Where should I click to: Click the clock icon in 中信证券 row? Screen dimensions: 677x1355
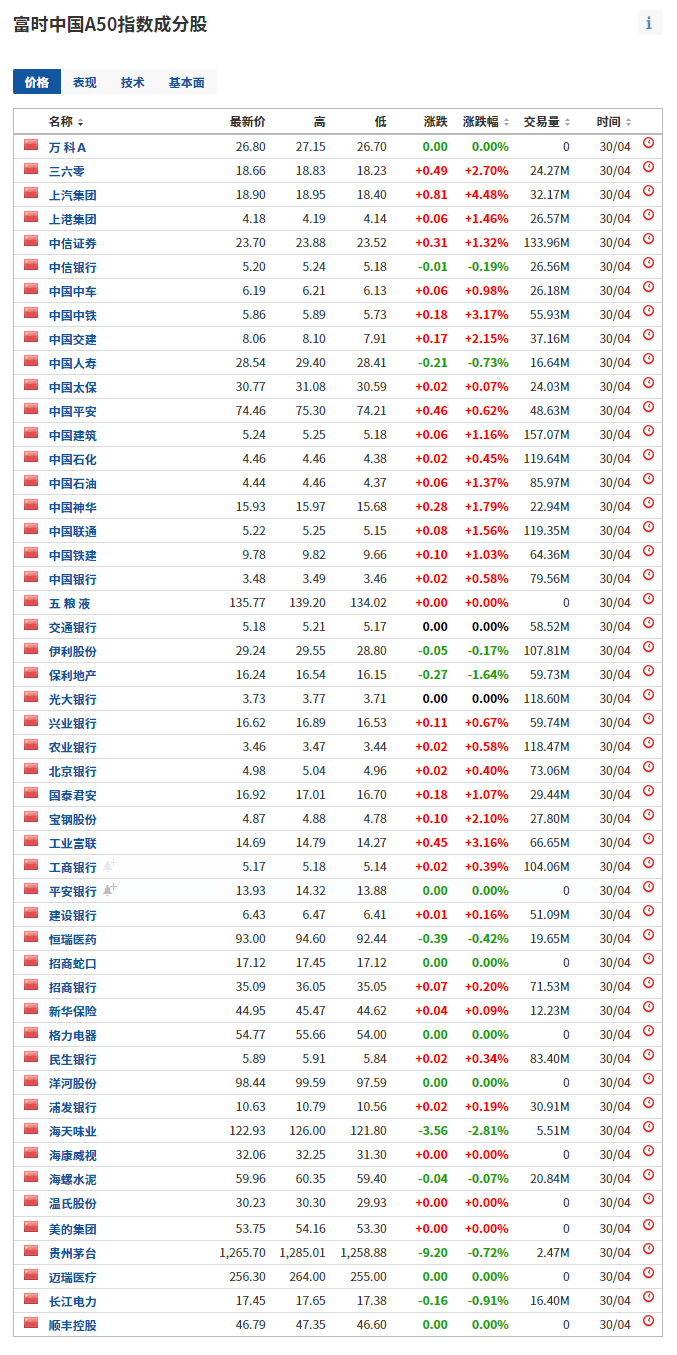tap(648, 239)
